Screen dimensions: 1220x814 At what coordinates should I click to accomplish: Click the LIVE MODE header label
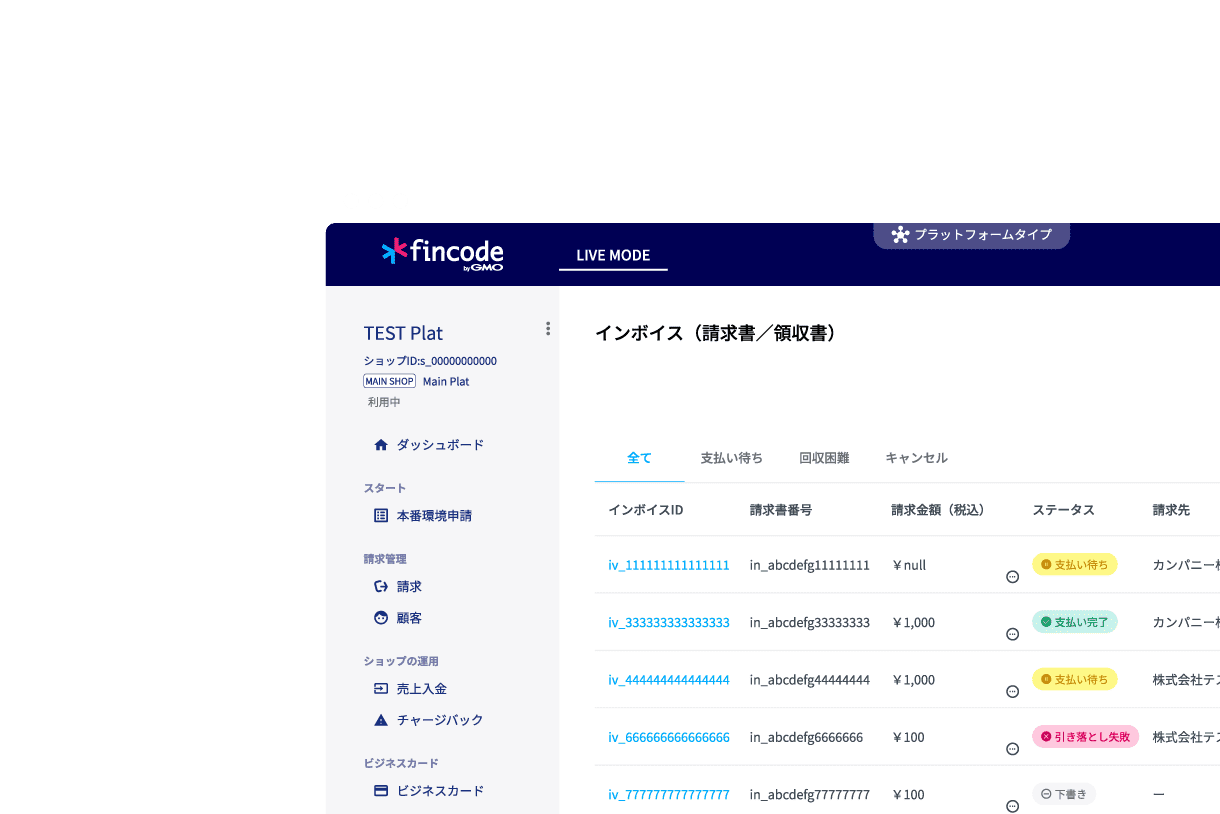(612, 255)
